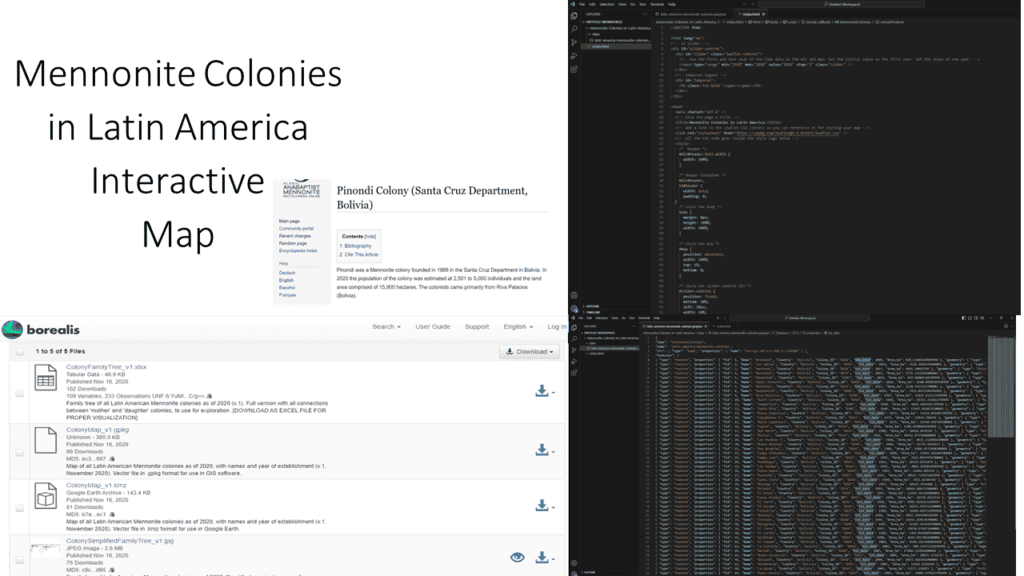Screen dimensions: 1024x576
Task: Expand the Search dropdown in Borealis navbar
Action: click(386, 327)
